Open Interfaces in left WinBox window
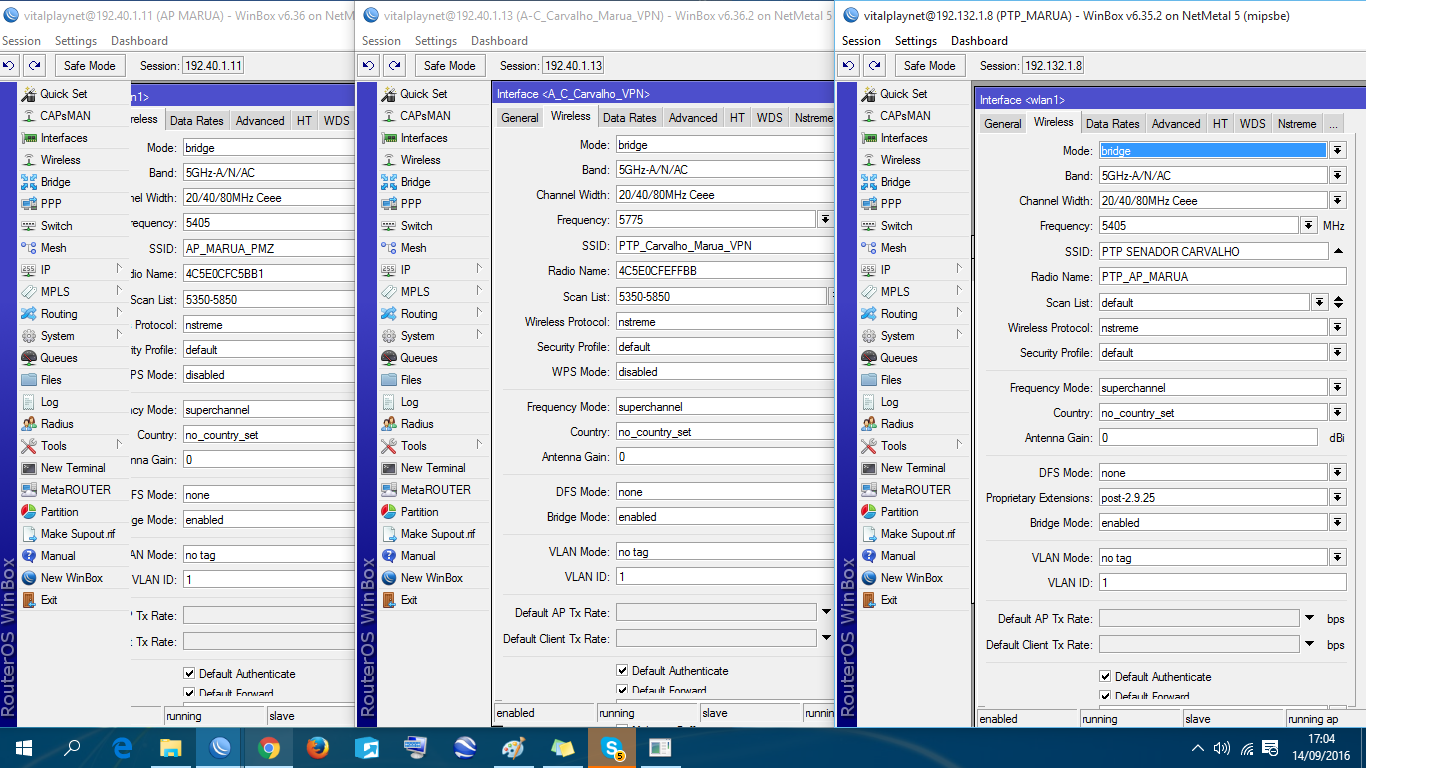This screenshot has height=768, width=1447. [64, 138]
